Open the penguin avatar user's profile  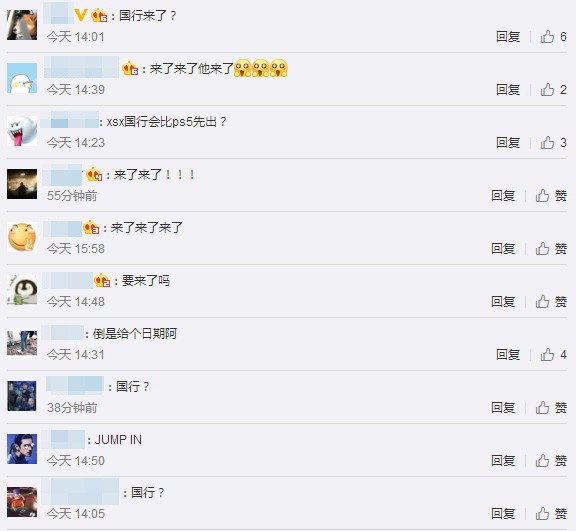coord(22,290)
